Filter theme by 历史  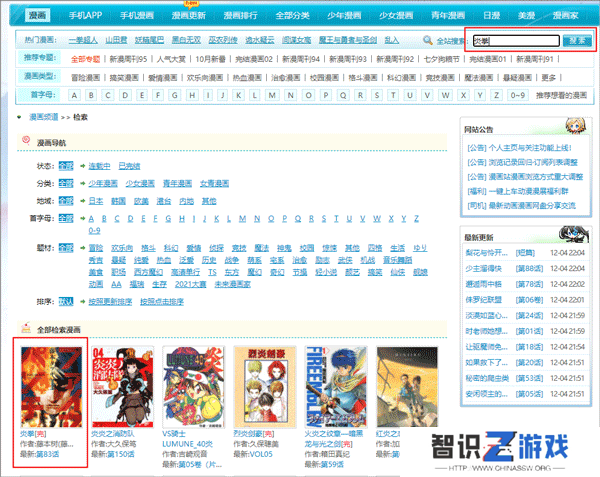(x=209, y=260)
